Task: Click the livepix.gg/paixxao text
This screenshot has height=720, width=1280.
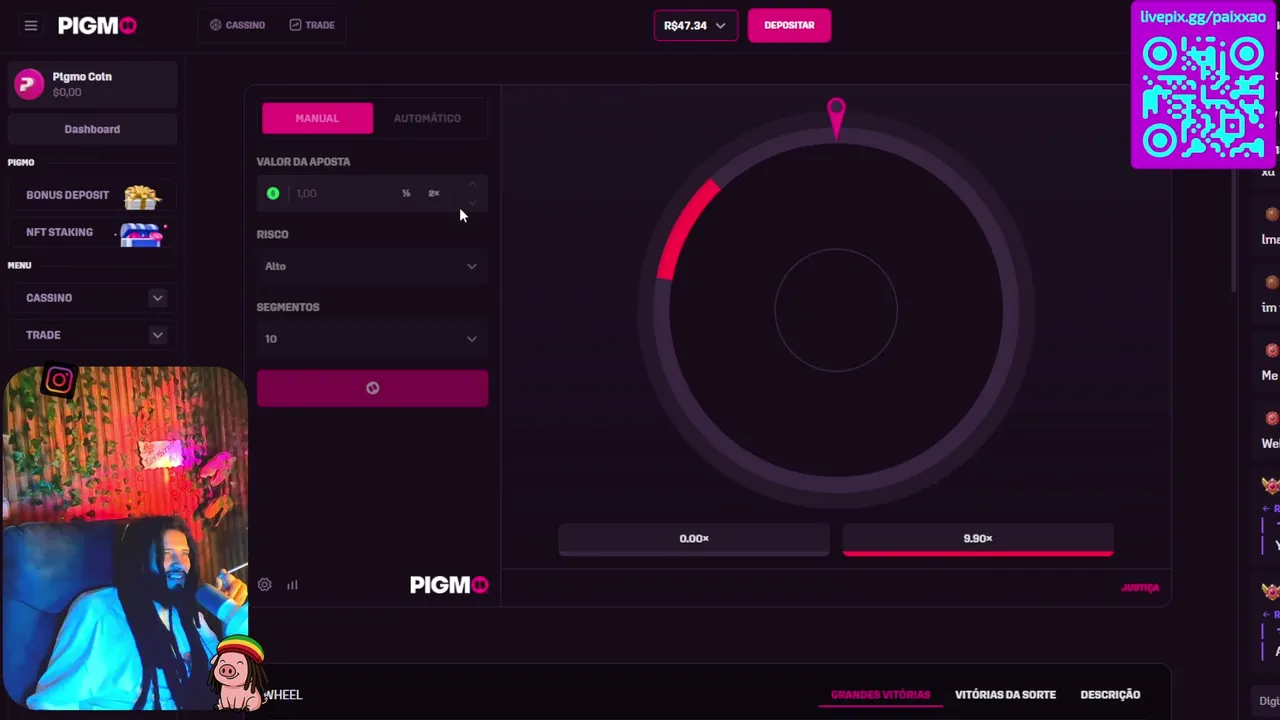Action: 1202,17
